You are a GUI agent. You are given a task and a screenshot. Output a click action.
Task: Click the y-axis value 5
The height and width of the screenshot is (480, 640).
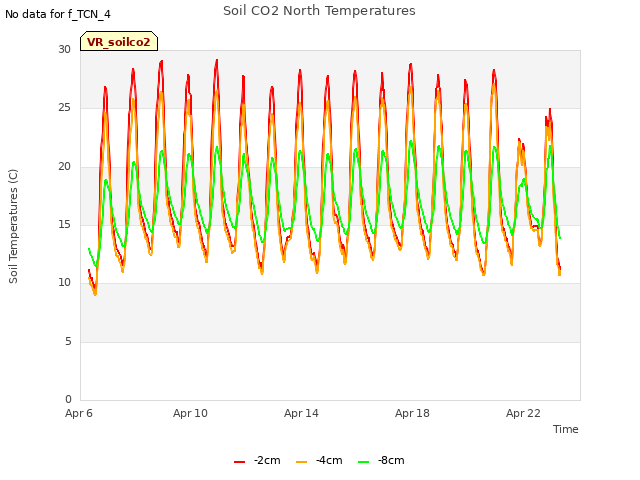pyautogui.click(x=68, y=341)
